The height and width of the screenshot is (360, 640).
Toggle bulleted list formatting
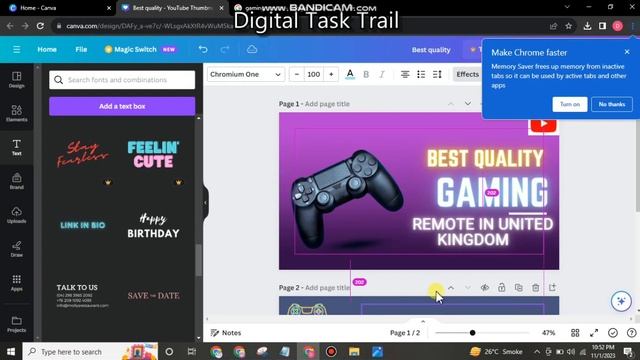pyautogui.click(x=421, y=74)
